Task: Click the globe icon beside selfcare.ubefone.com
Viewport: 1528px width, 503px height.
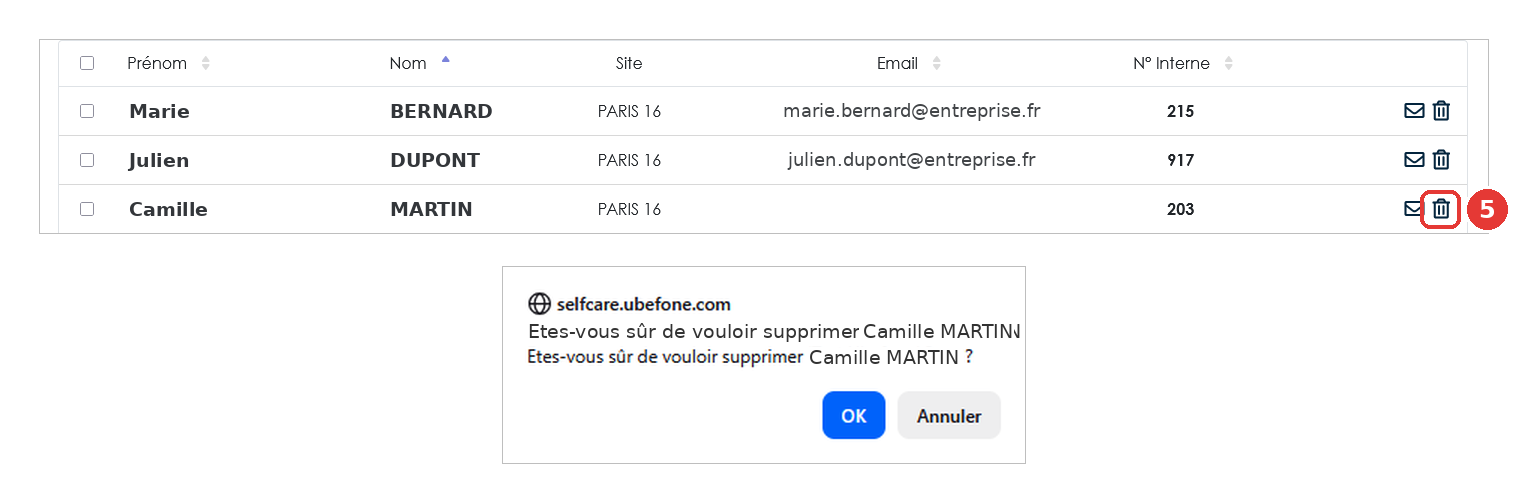Action: coord(539,304)
